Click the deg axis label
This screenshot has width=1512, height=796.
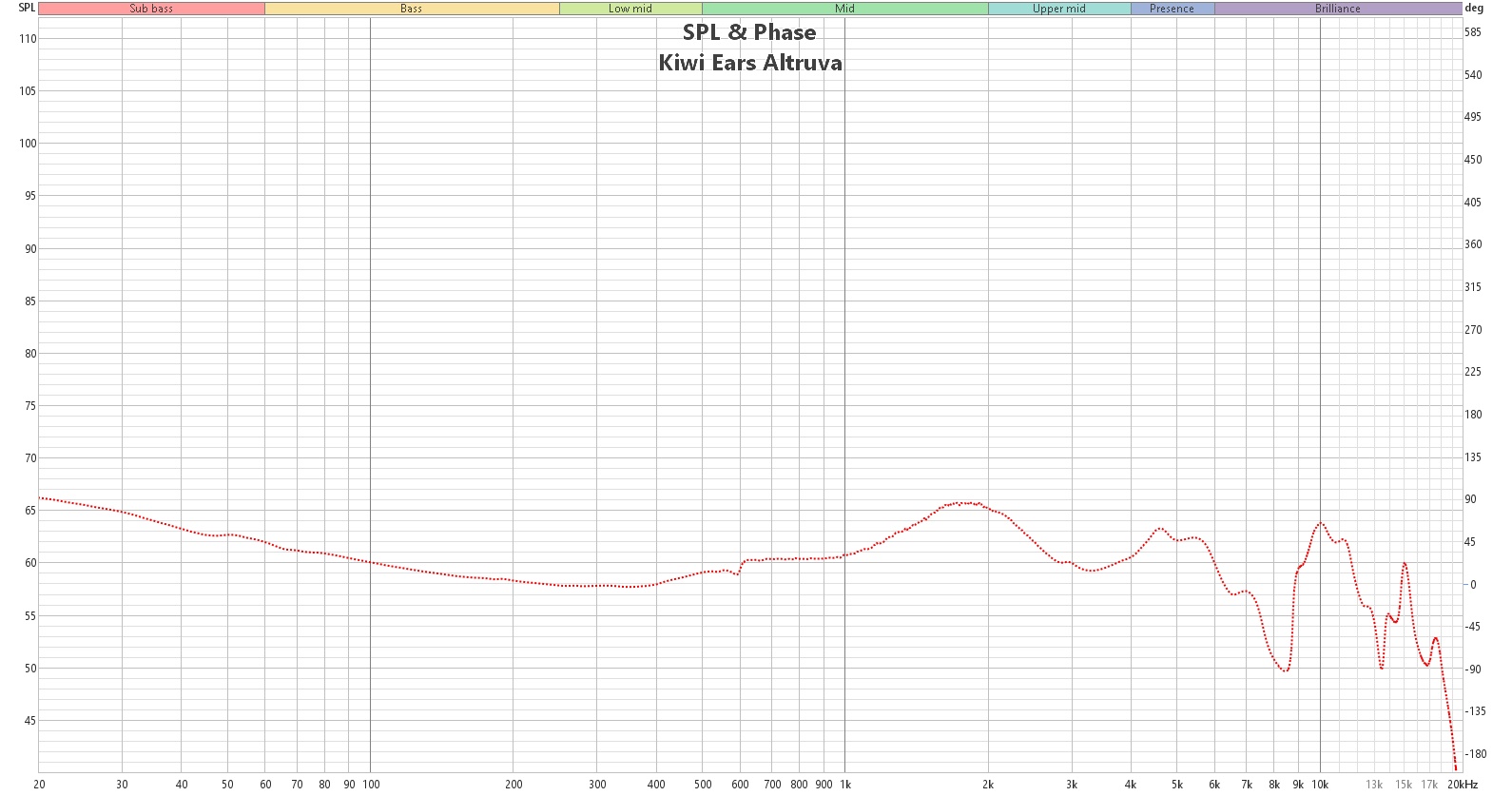tap(1474, 8)
